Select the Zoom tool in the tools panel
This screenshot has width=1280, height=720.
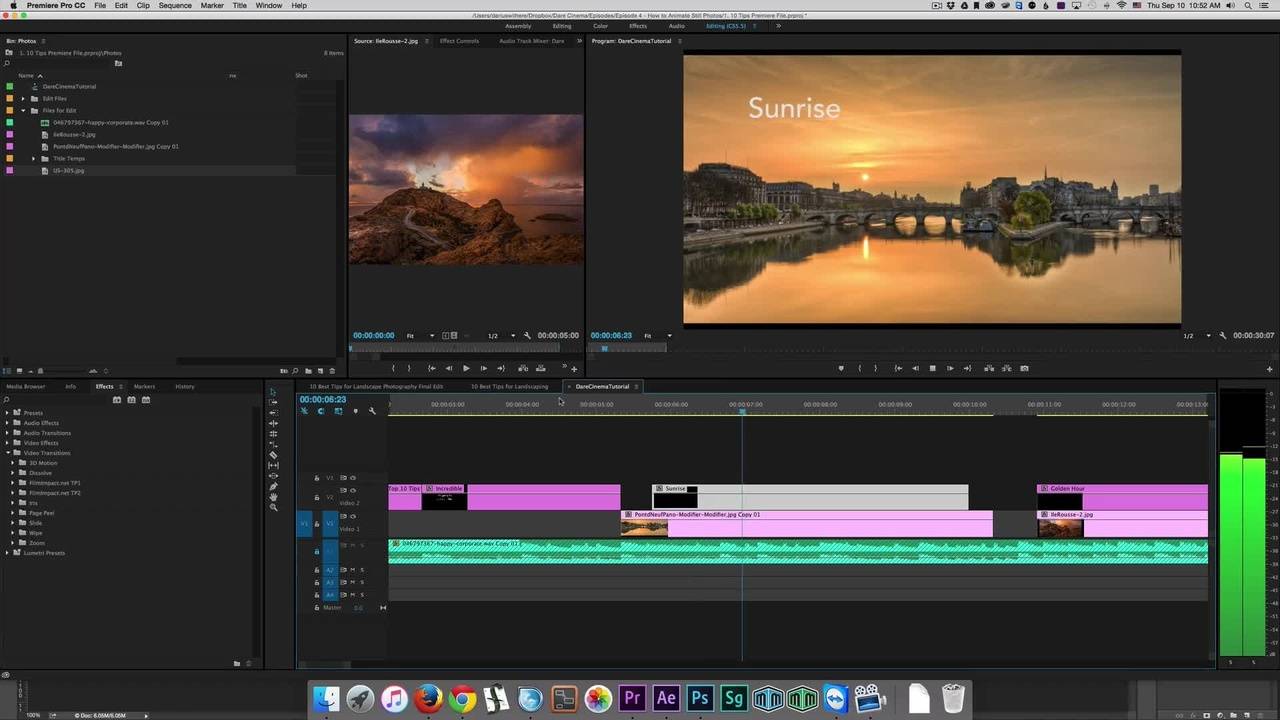point(273,507)
